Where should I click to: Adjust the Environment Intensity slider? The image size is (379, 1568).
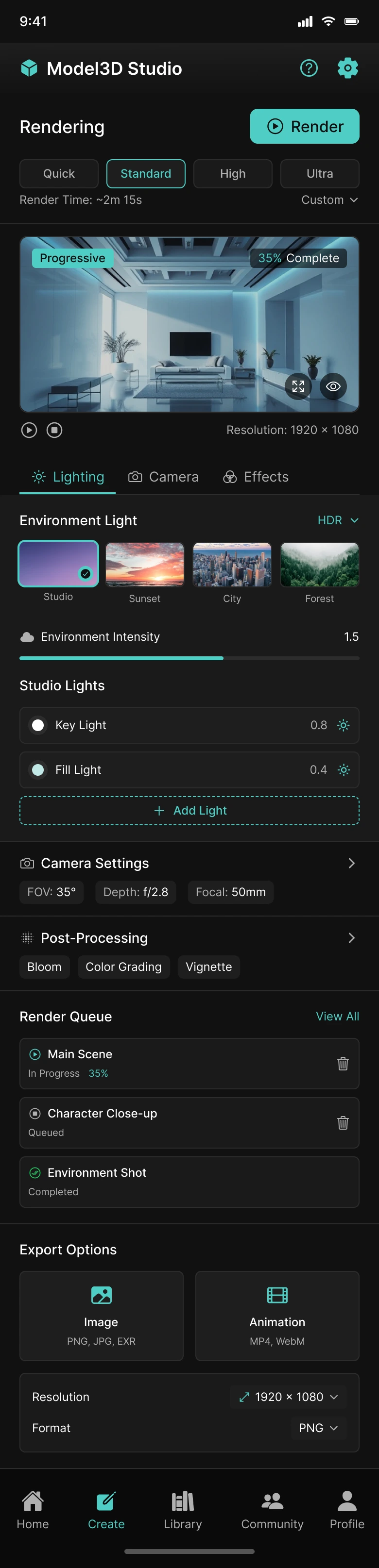click(223, 658)
